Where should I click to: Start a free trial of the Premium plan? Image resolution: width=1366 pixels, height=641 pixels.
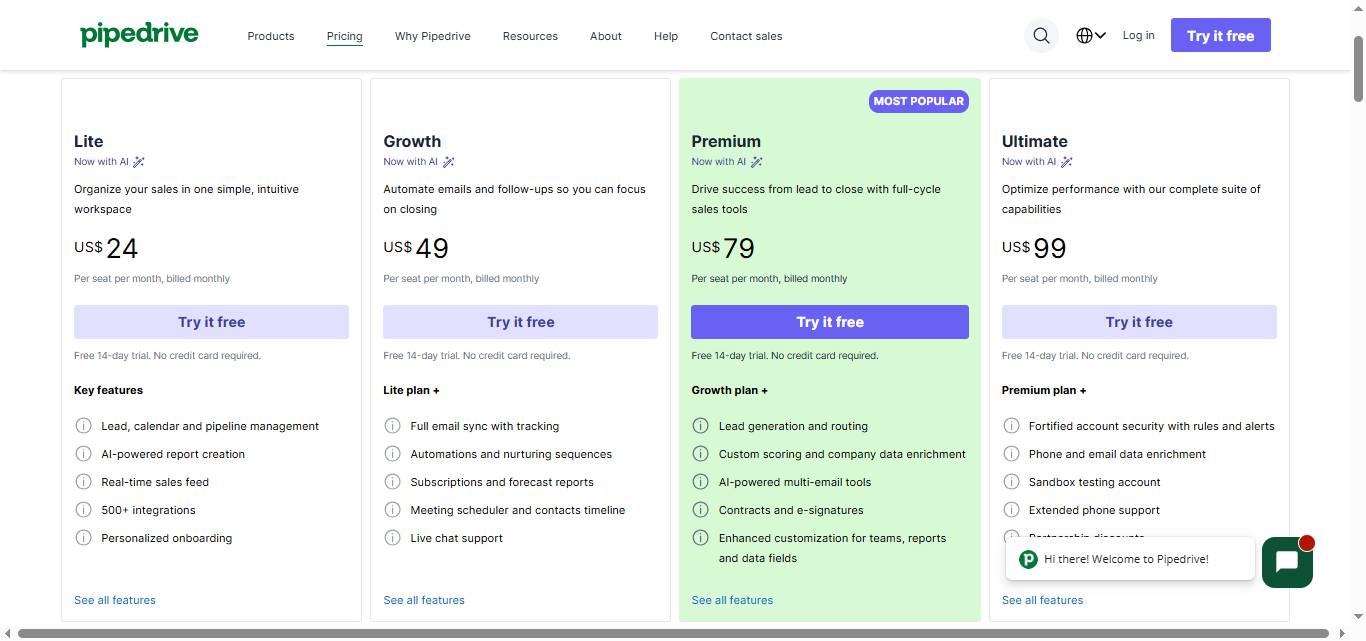[829, 322]
